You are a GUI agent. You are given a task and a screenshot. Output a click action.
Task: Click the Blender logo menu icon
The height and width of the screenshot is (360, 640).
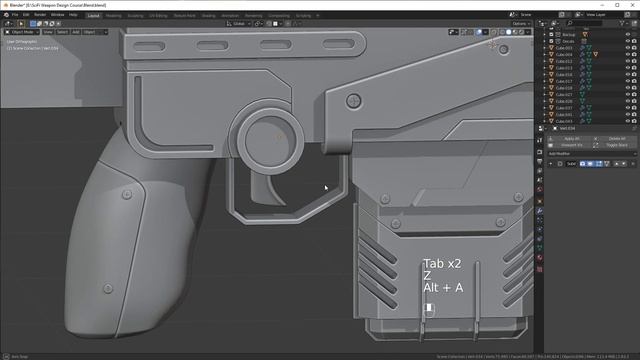click(x=6, y=15)
